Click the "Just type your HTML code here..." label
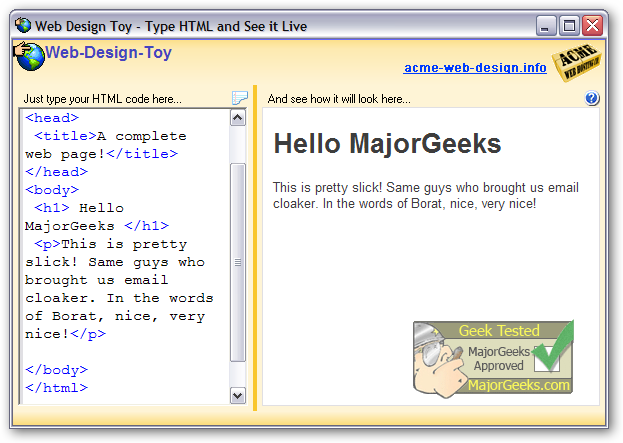This screenshot has height=443, width=623. pyautogui.click(x=103, y=99)
